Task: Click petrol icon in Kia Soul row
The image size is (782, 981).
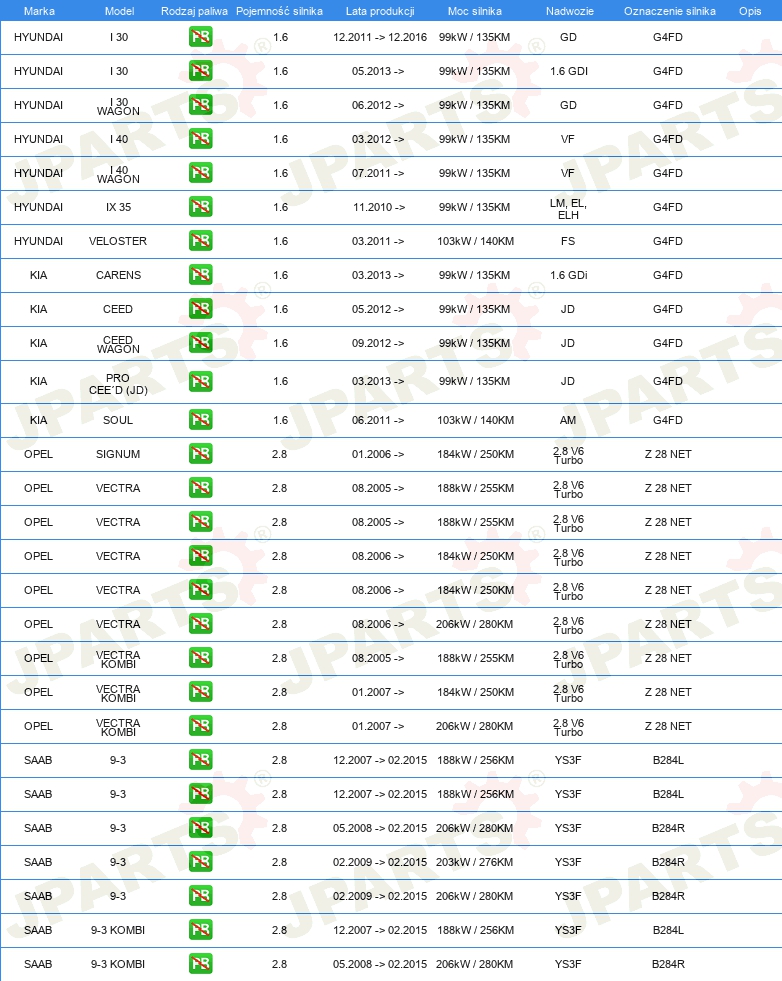Action: tap(201, 420)
